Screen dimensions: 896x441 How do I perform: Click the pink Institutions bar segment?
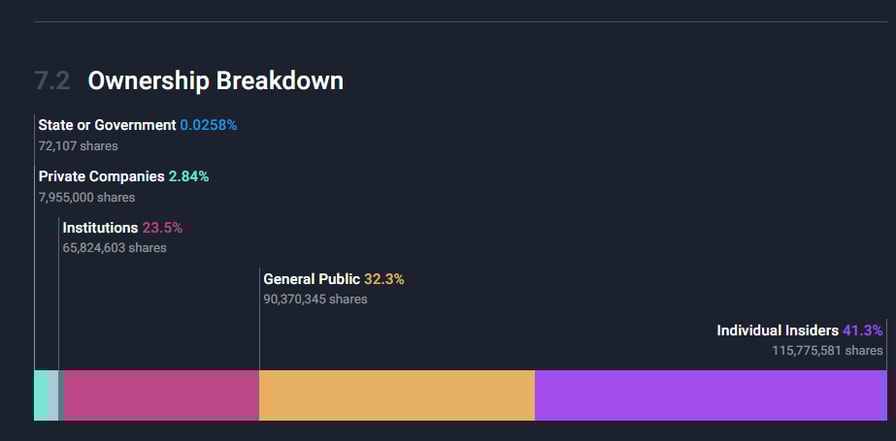click(161, 395)
